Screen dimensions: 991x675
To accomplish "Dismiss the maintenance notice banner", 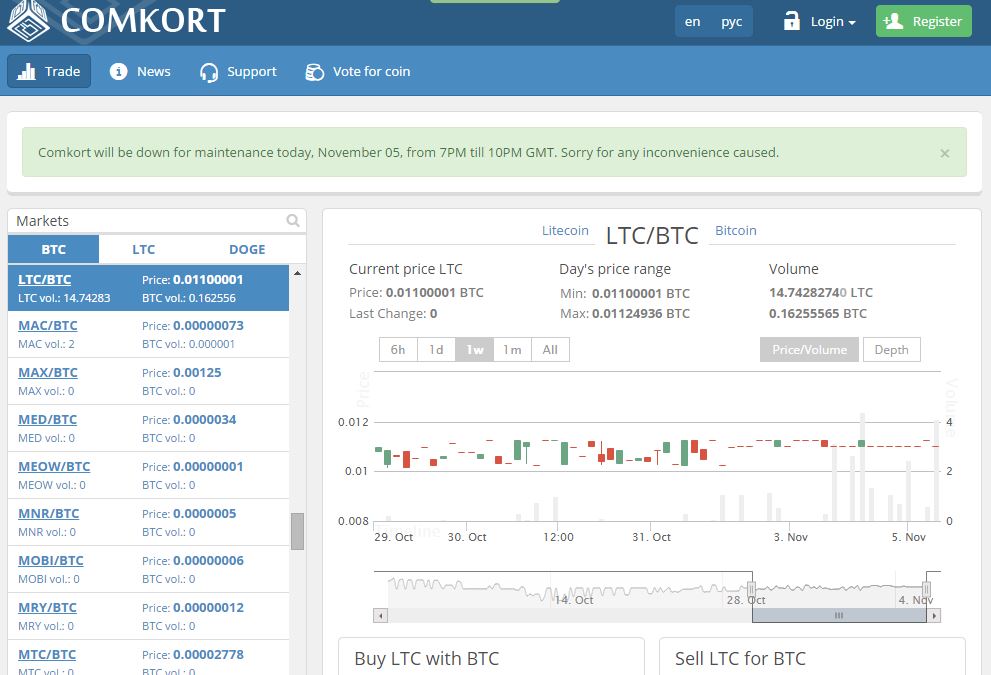I will (945, 153).
